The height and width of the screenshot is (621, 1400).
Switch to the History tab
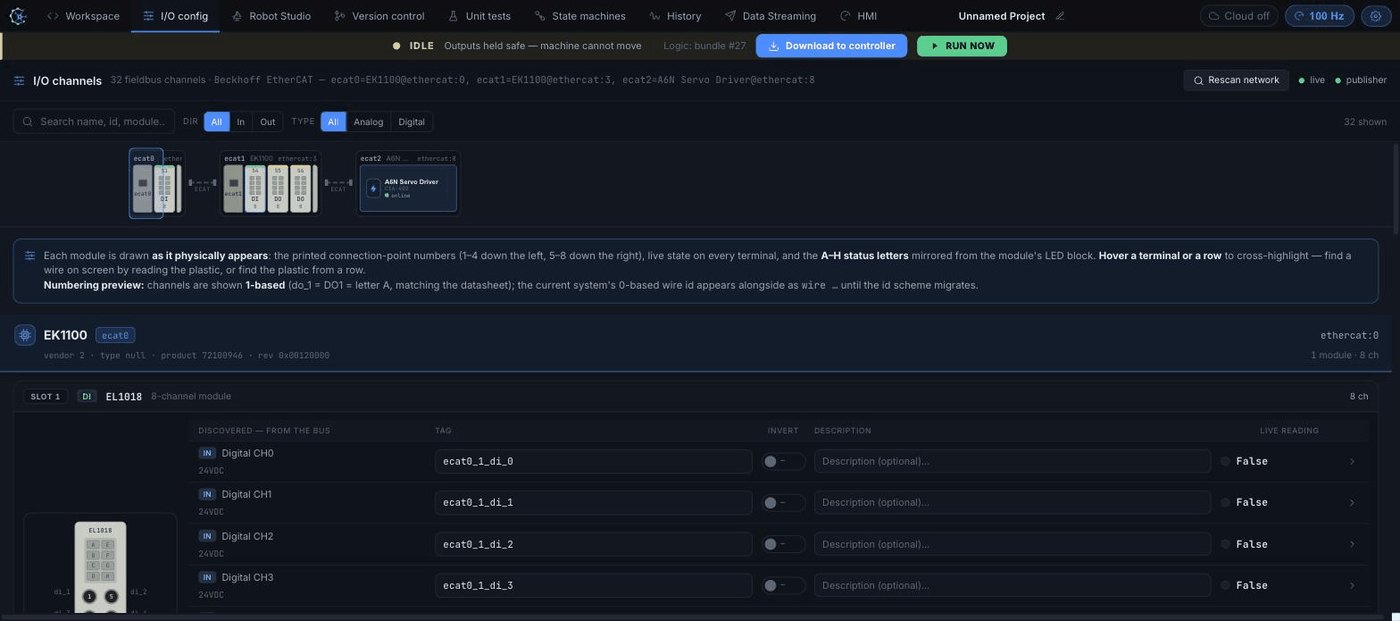click(675, 16)
